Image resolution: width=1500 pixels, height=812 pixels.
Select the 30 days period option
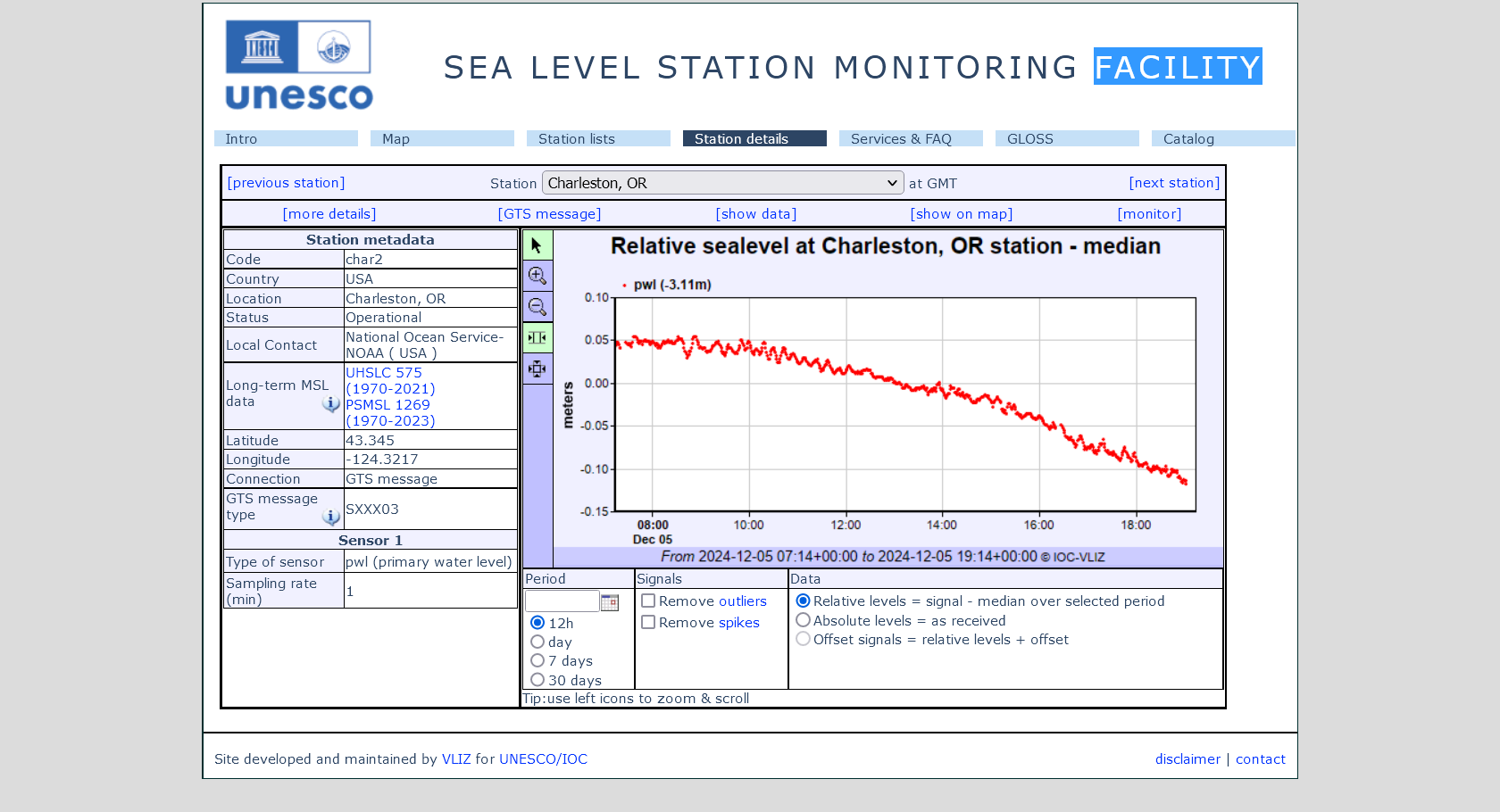(537, 680)
